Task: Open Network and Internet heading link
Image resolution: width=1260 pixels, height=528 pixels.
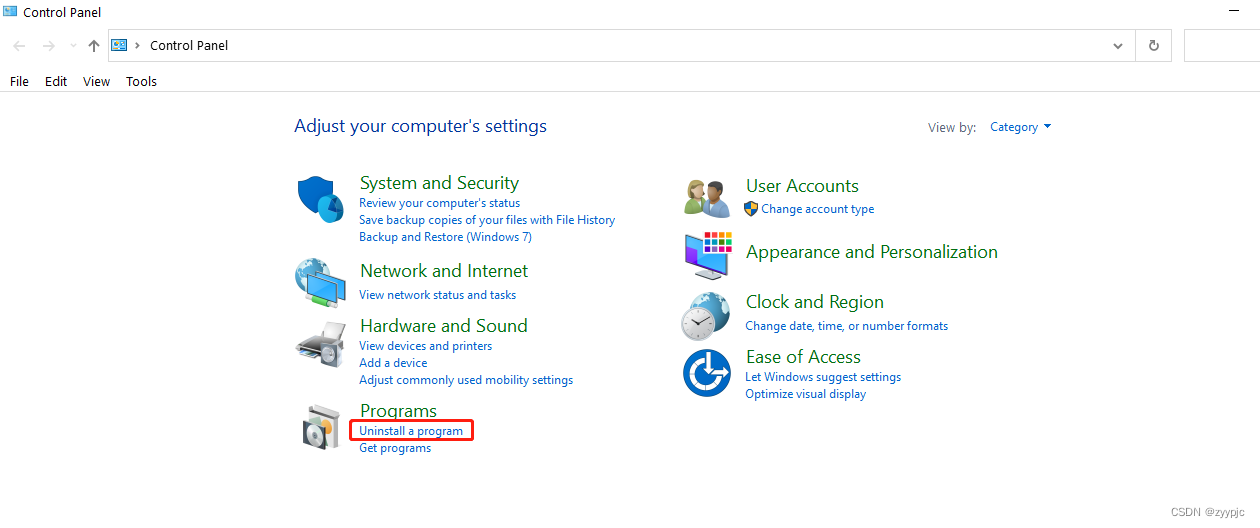Action: tap(444, 271)
